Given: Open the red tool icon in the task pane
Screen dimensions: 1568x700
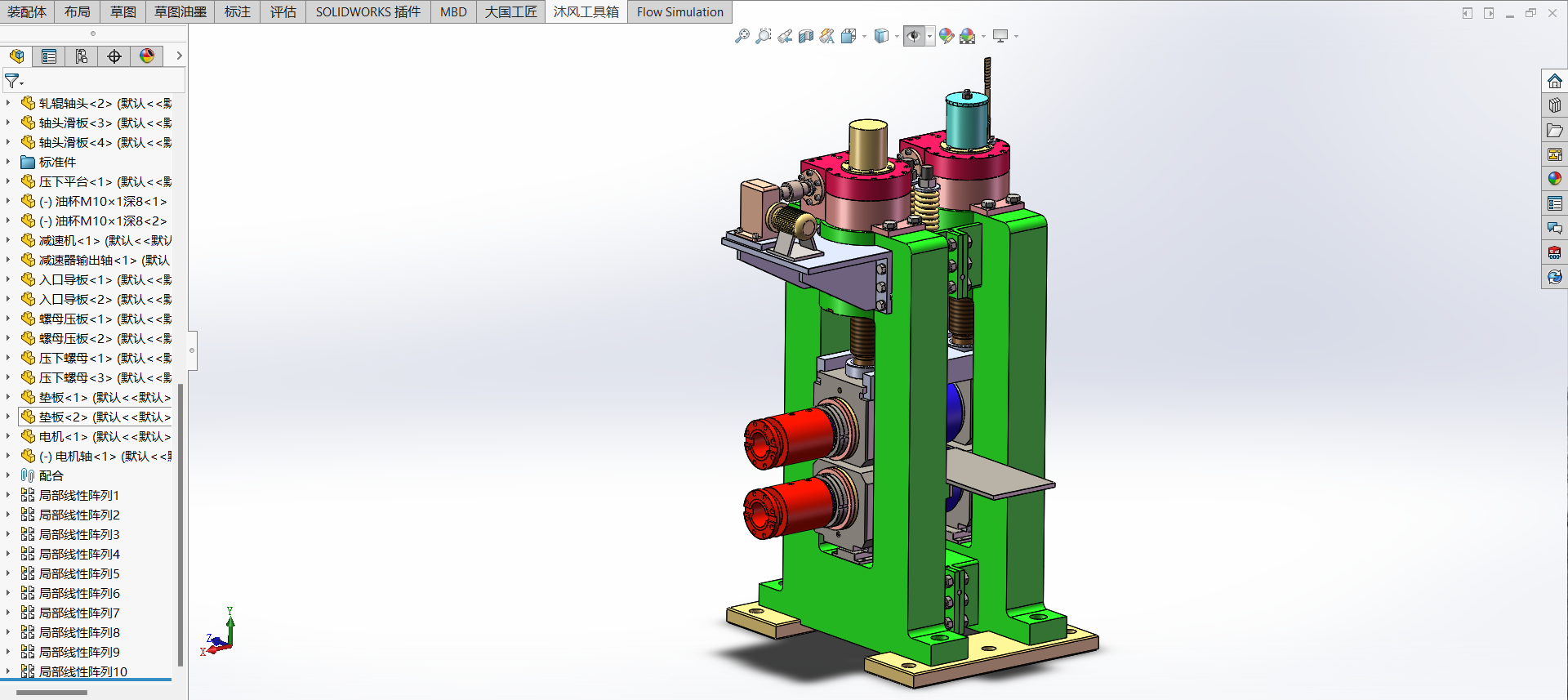Looking at the screenshot, I should (x=1554, y=252).
